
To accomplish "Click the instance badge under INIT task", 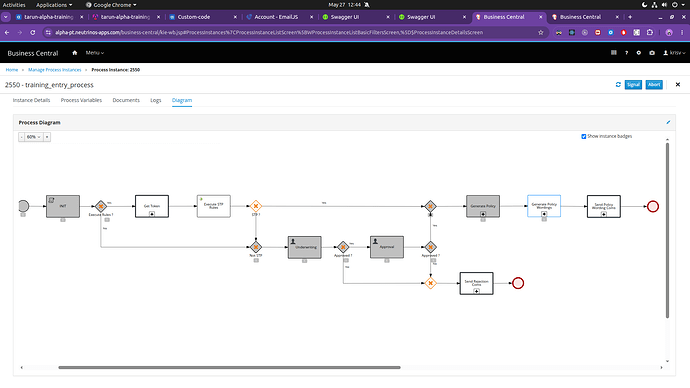I will pos(63,220).
